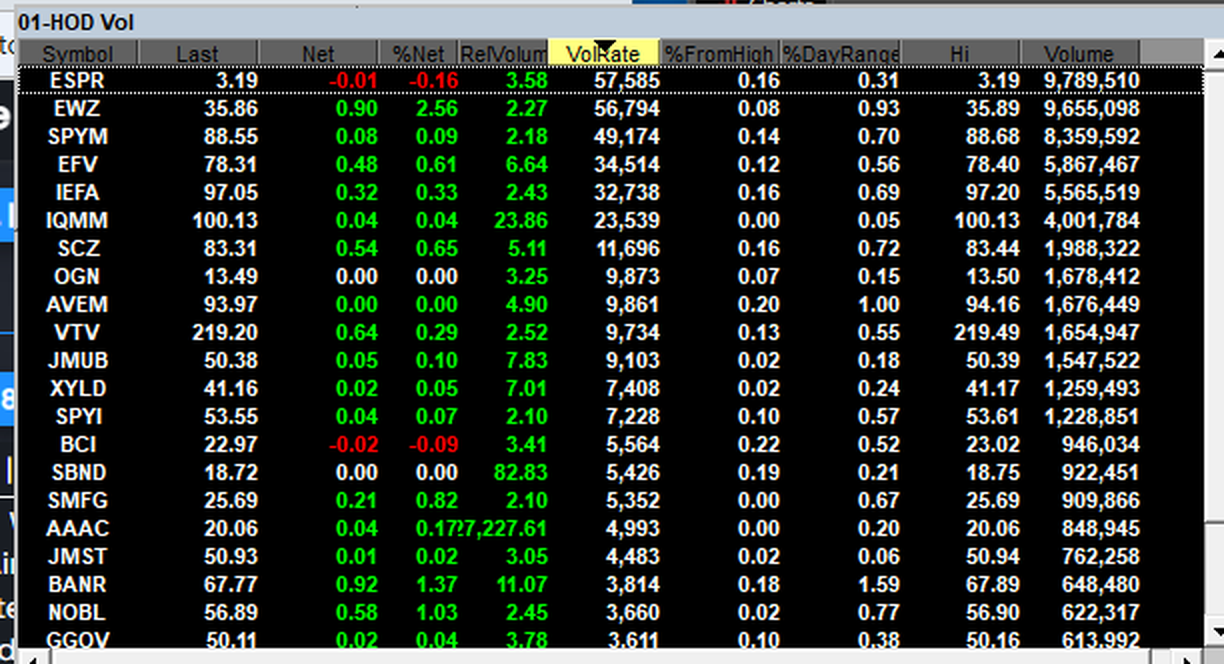Sort by the Net column header
1224x664 pixels.
click(x=318, y=54)
